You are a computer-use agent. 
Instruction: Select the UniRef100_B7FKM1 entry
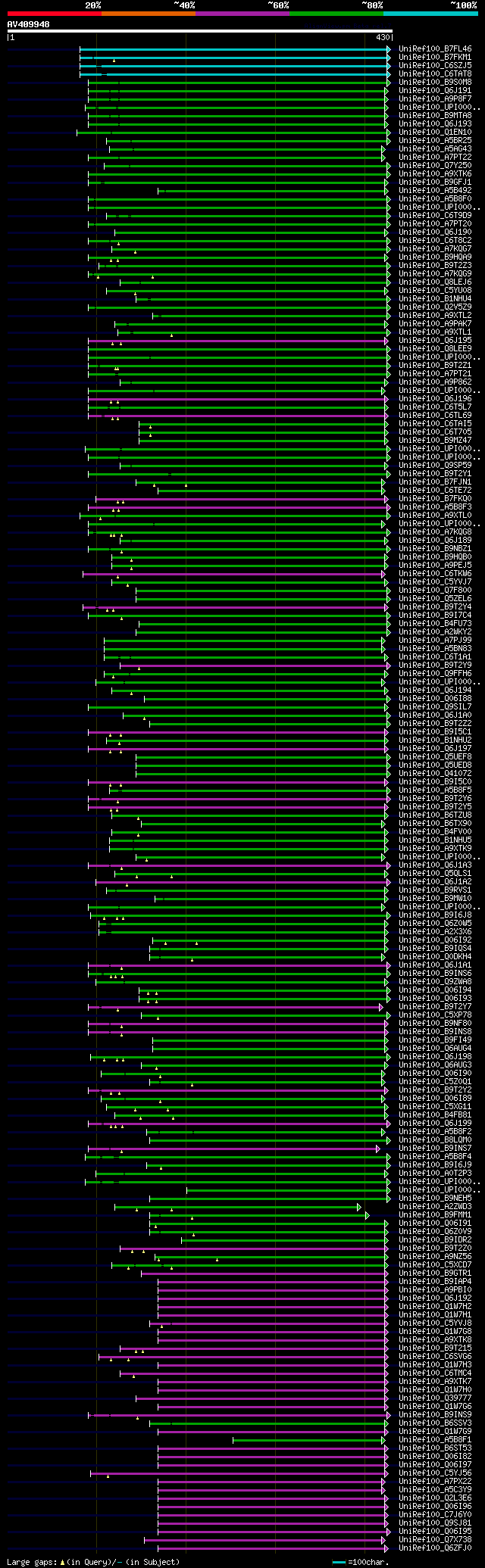[435, 58]
